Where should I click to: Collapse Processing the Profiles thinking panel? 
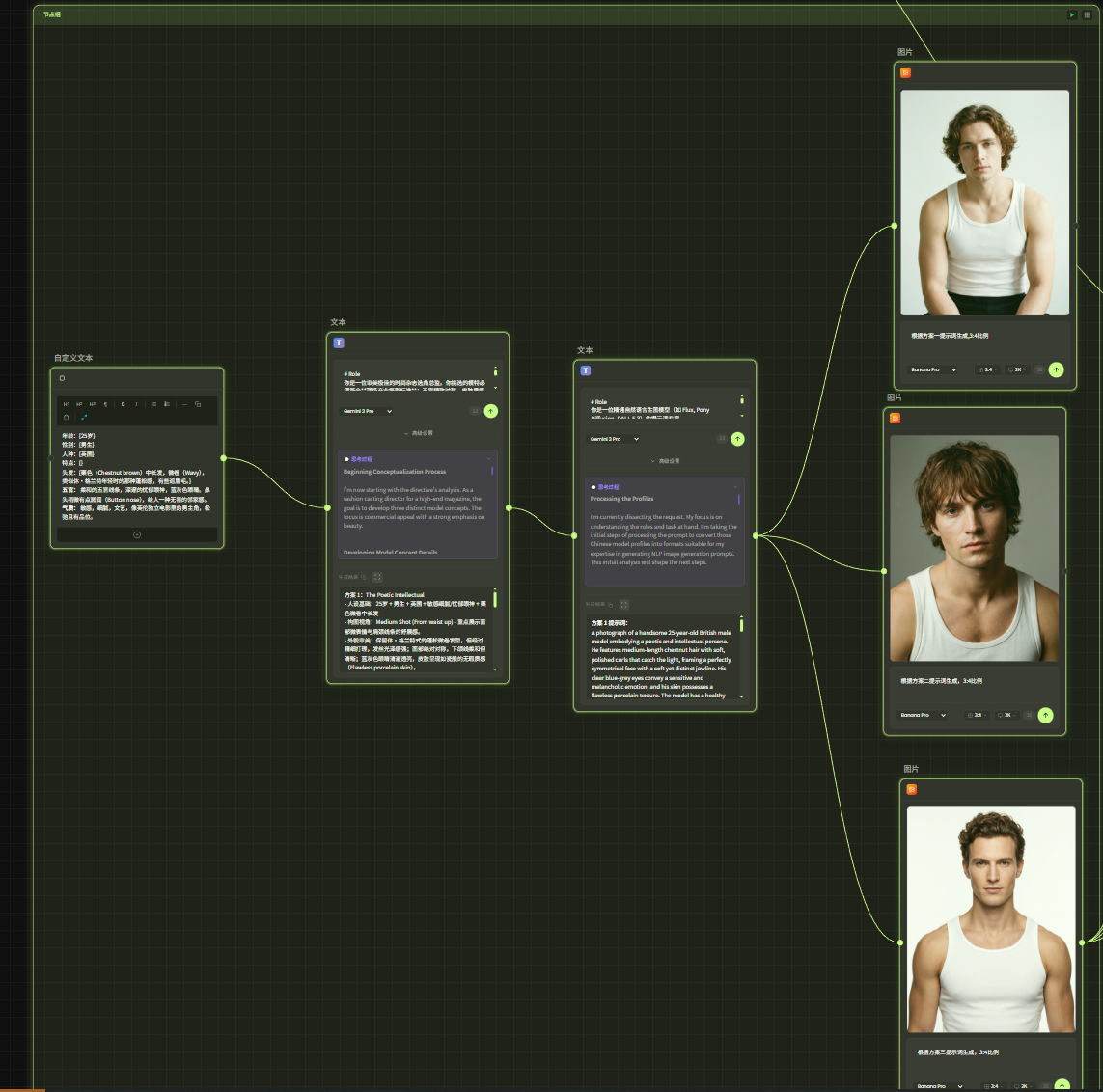tap(736, 487)
